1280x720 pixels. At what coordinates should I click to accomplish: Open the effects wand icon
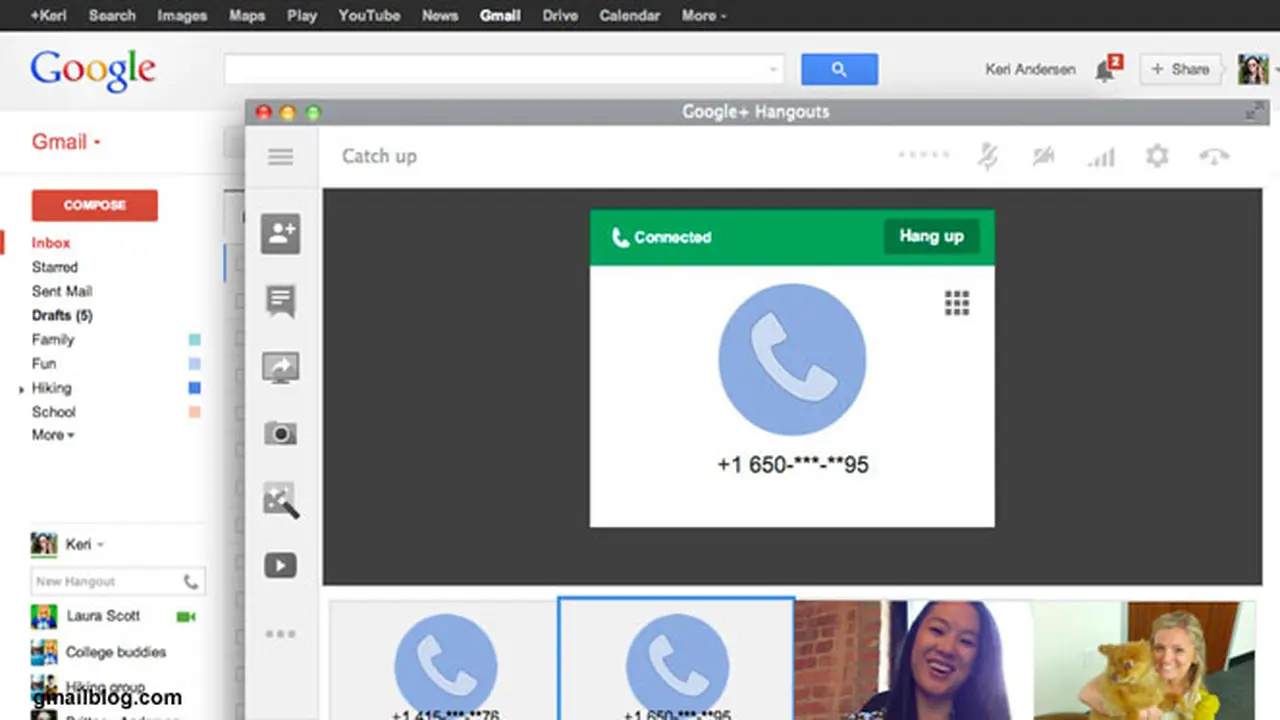tap(281, 500)
